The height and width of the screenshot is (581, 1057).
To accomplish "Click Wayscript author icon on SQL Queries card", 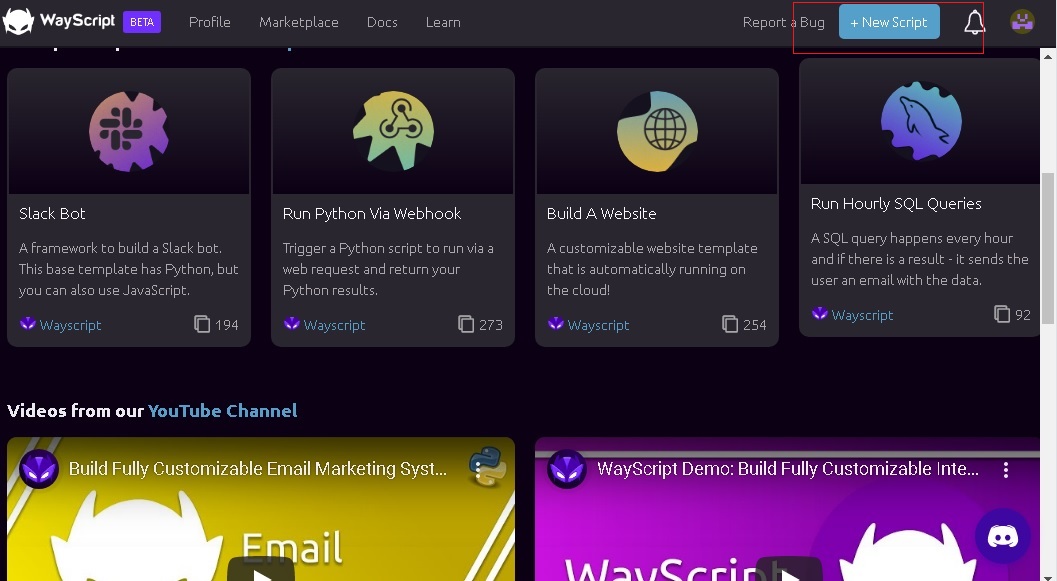I will pyautogui.click(x=820, y=313).
